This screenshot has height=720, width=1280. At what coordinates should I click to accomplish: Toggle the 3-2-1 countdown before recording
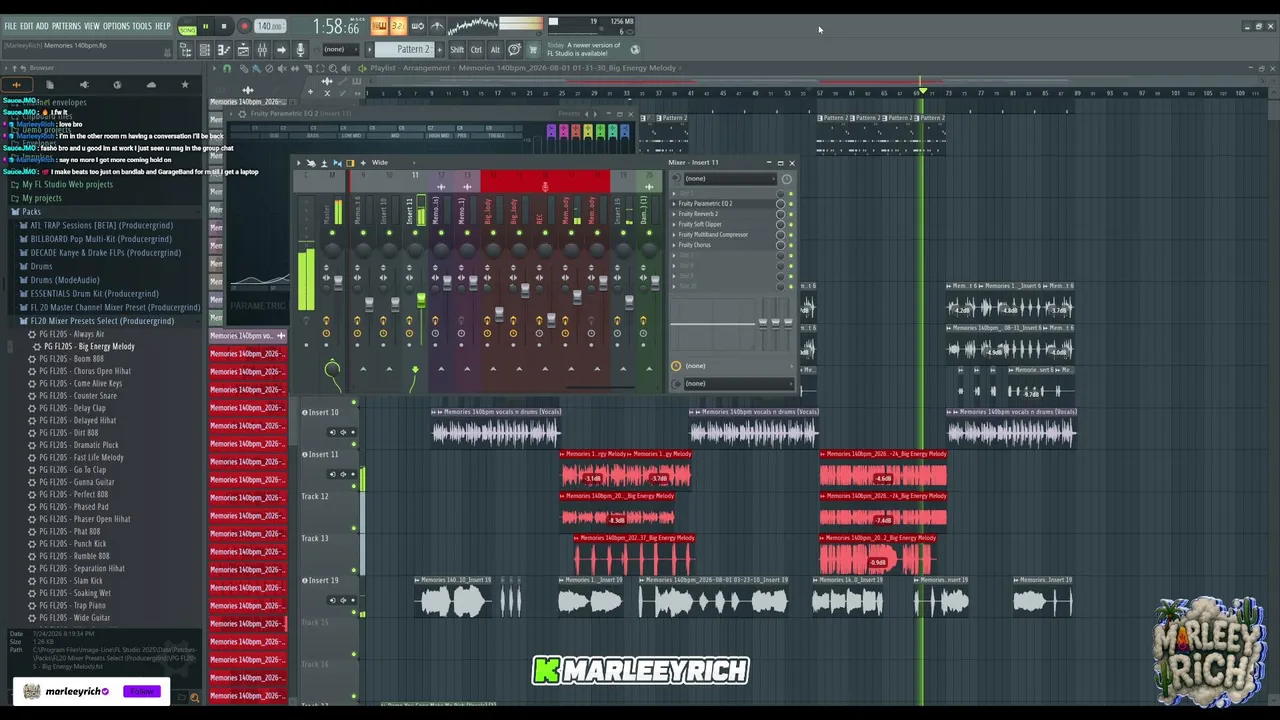[398, 26]
